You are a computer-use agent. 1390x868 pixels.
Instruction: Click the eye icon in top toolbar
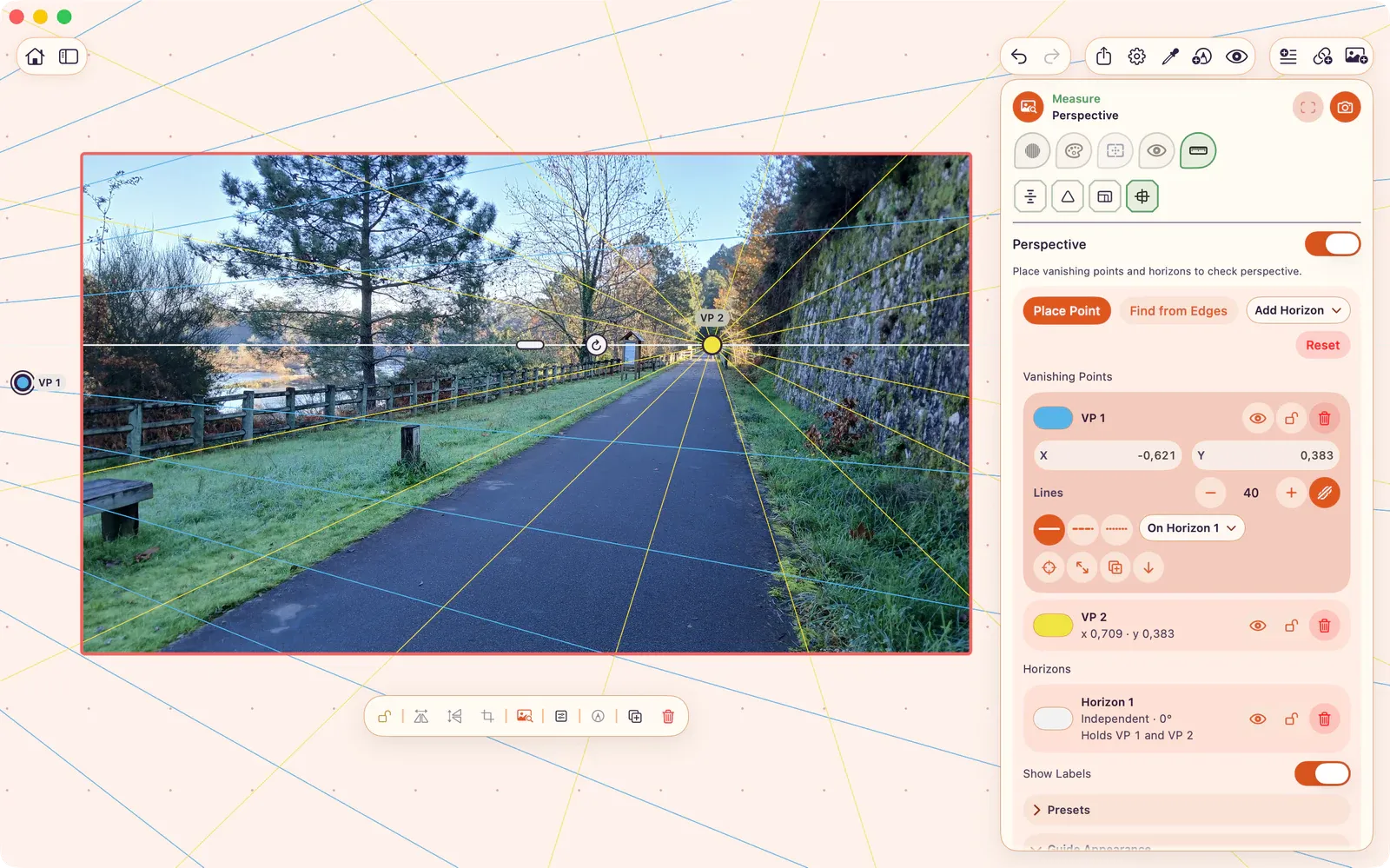pyautogui.click(x=1236, y=56)
